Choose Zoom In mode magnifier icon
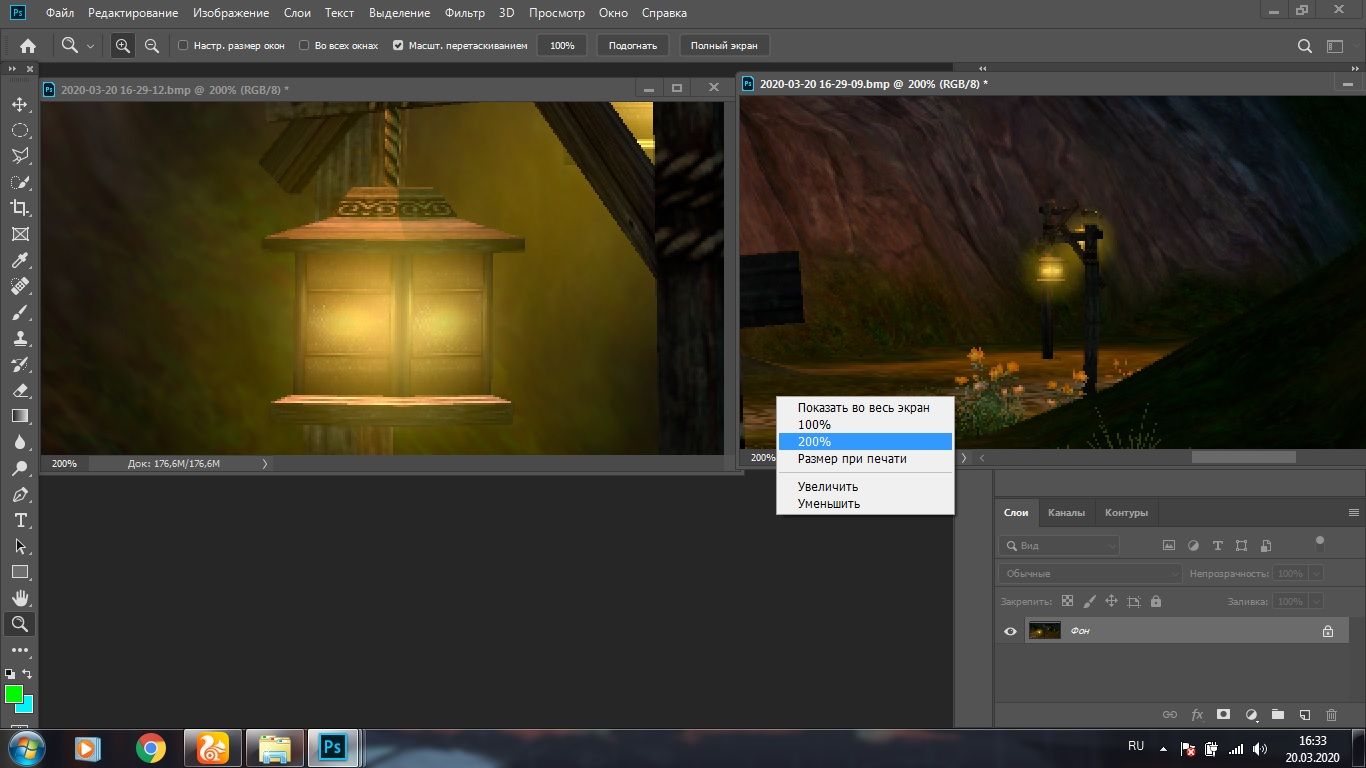1366x768 pixels. [122, 46]
